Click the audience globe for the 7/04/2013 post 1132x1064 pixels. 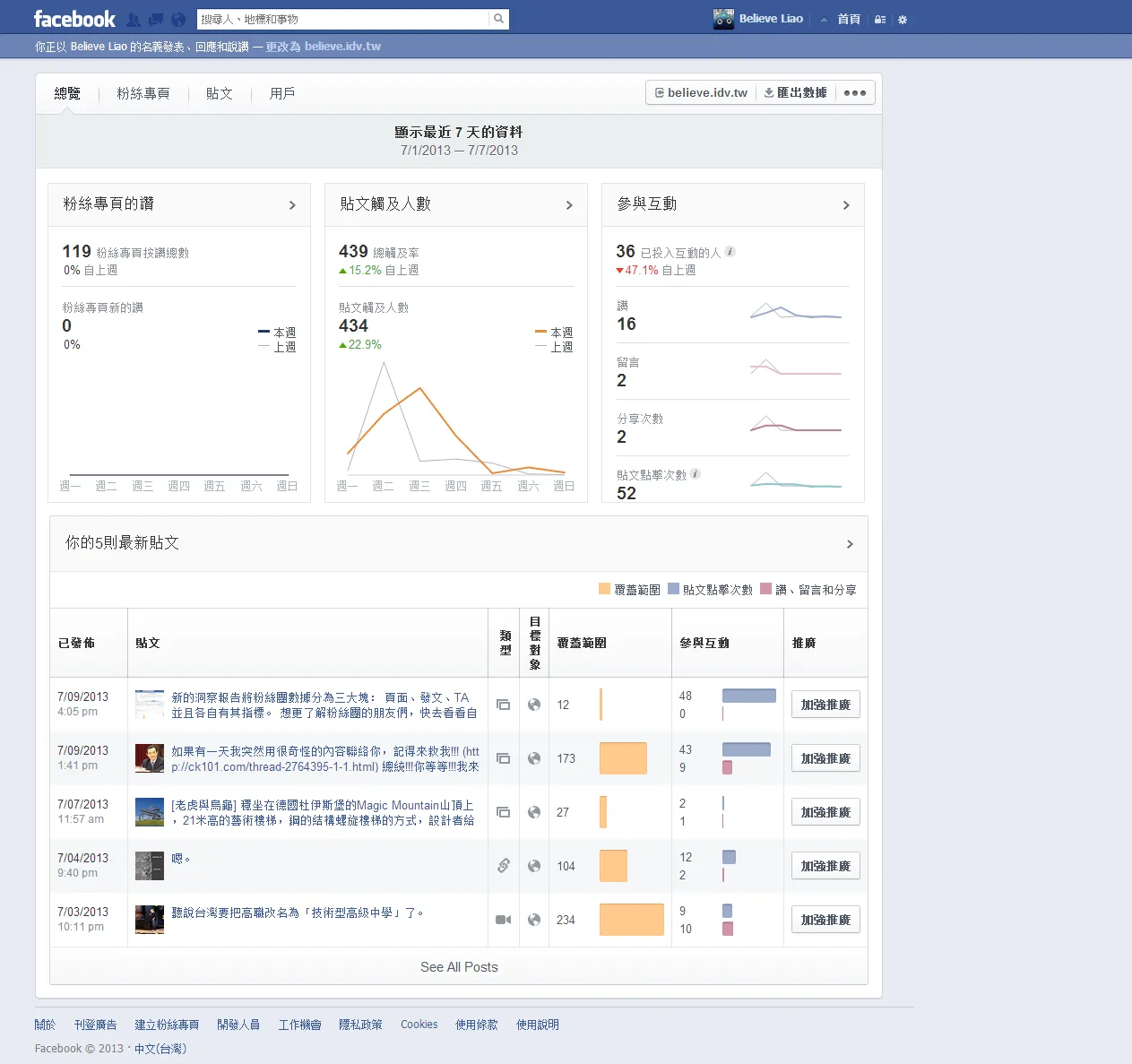(534, 866)
